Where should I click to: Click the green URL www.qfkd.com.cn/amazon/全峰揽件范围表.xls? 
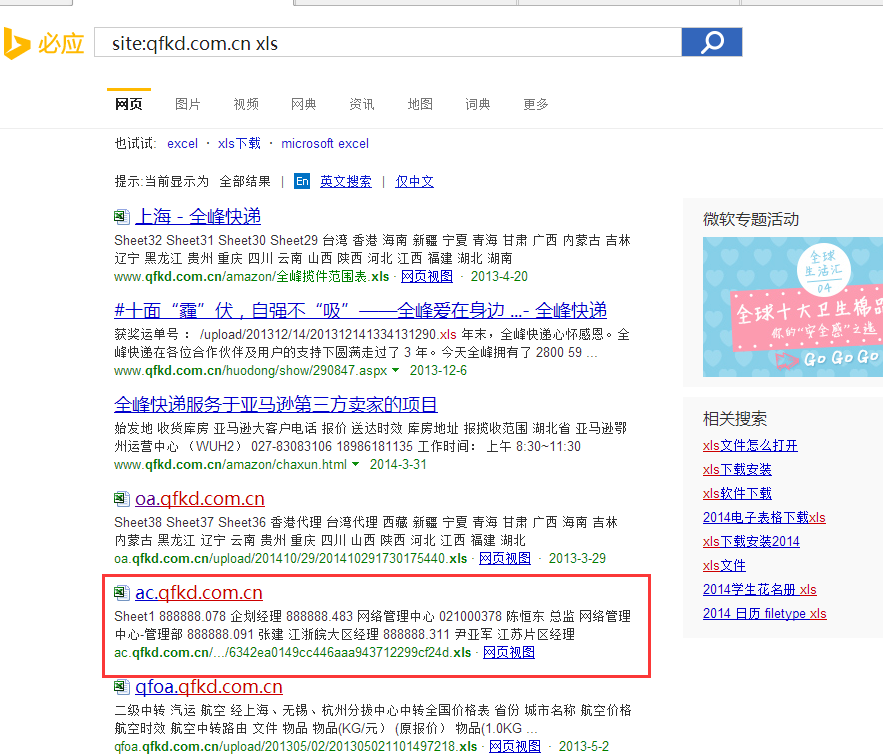tap(252, 276)
